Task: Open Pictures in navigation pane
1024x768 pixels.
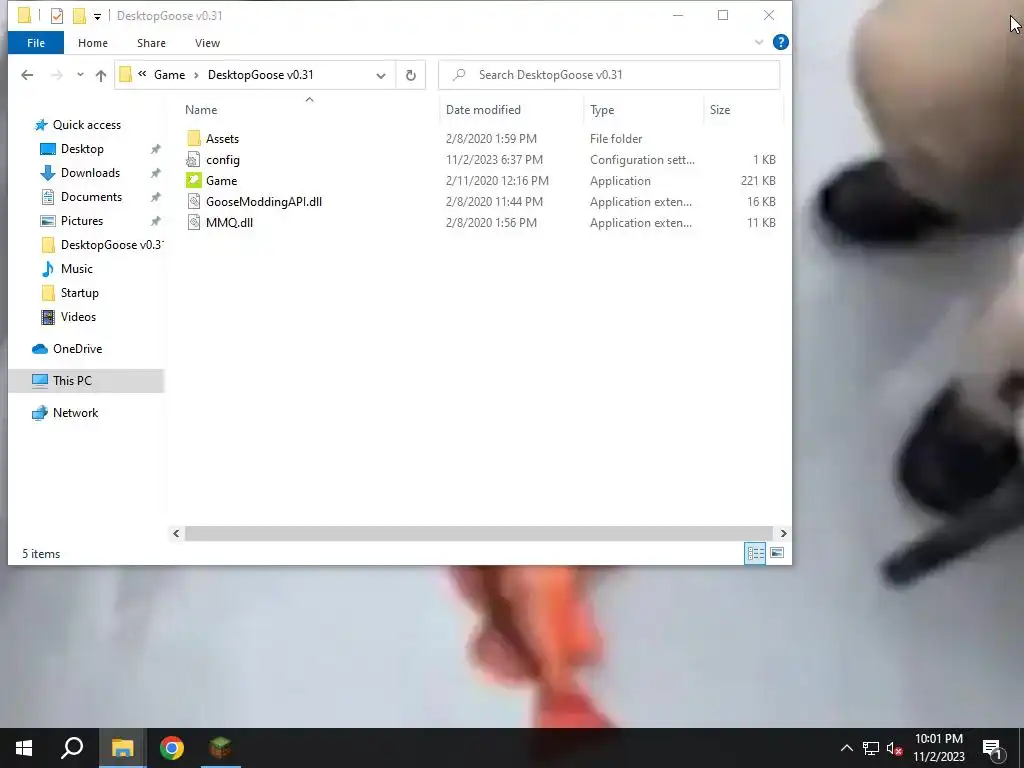Action: click(82, 221)
